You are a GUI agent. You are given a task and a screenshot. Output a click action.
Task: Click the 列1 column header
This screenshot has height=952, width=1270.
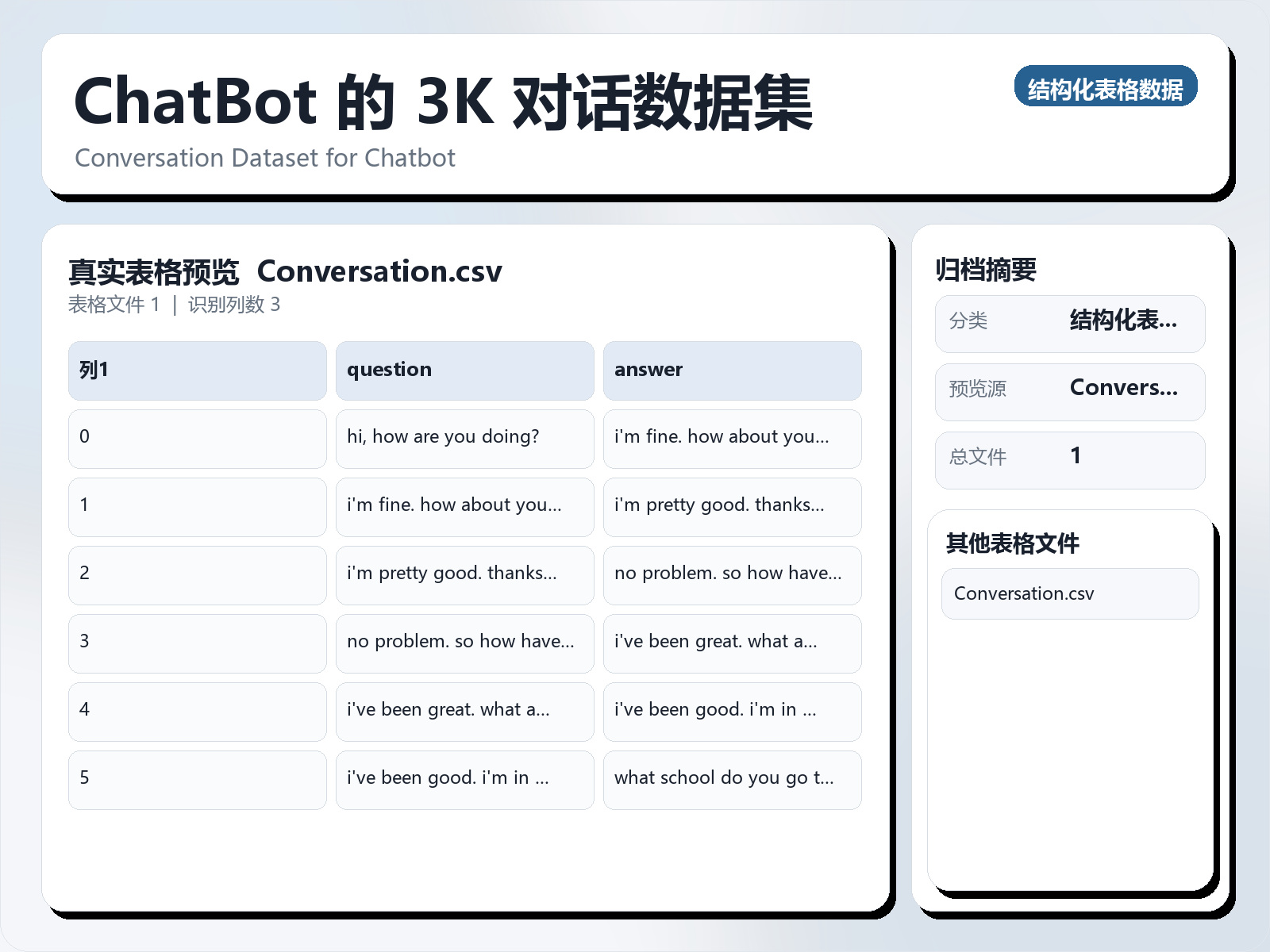coord(196,370)
